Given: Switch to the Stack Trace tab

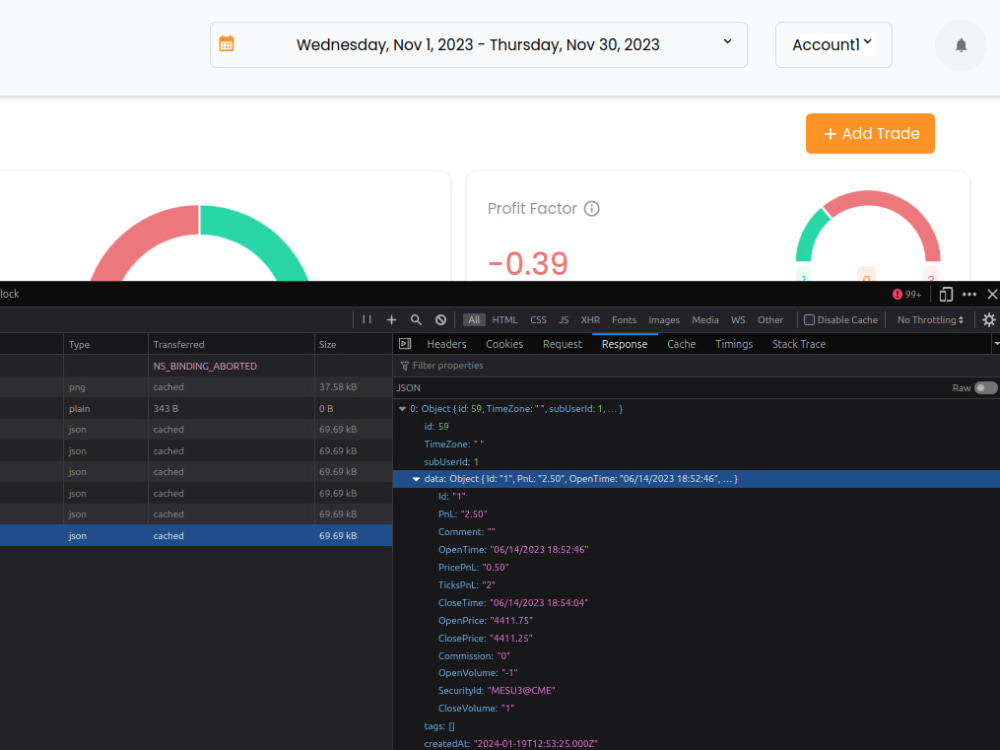Looking at the screenshot, I should pos(798,344).
